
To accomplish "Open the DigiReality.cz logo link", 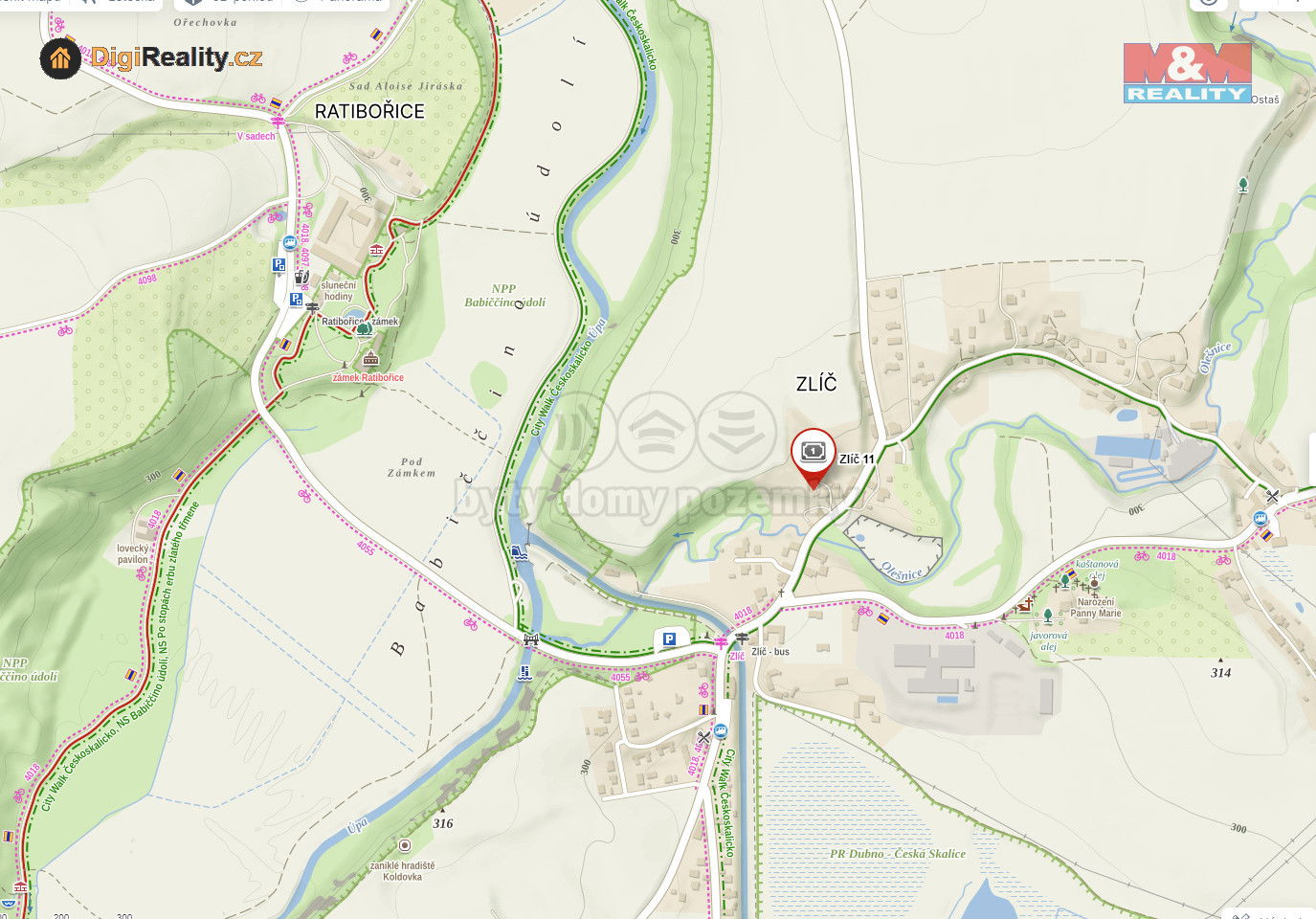I will (x=151, y=58).
